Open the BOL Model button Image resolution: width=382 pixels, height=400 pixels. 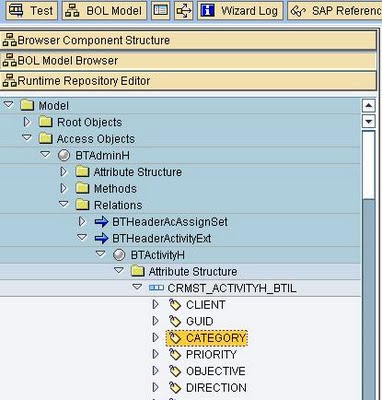[x=104, y=11]
